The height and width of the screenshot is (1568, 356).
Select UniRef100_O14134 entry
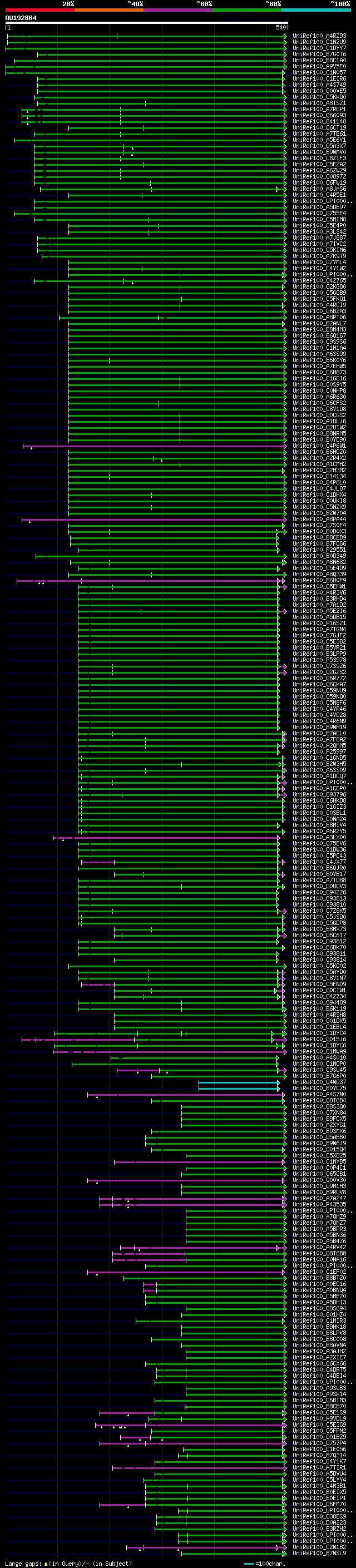[x=319, y=477]
